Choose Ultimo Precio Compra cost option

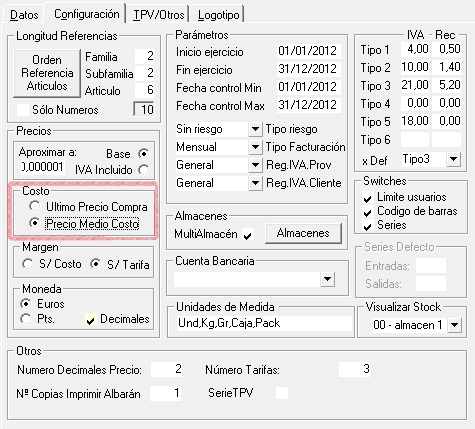click(35, 206)
